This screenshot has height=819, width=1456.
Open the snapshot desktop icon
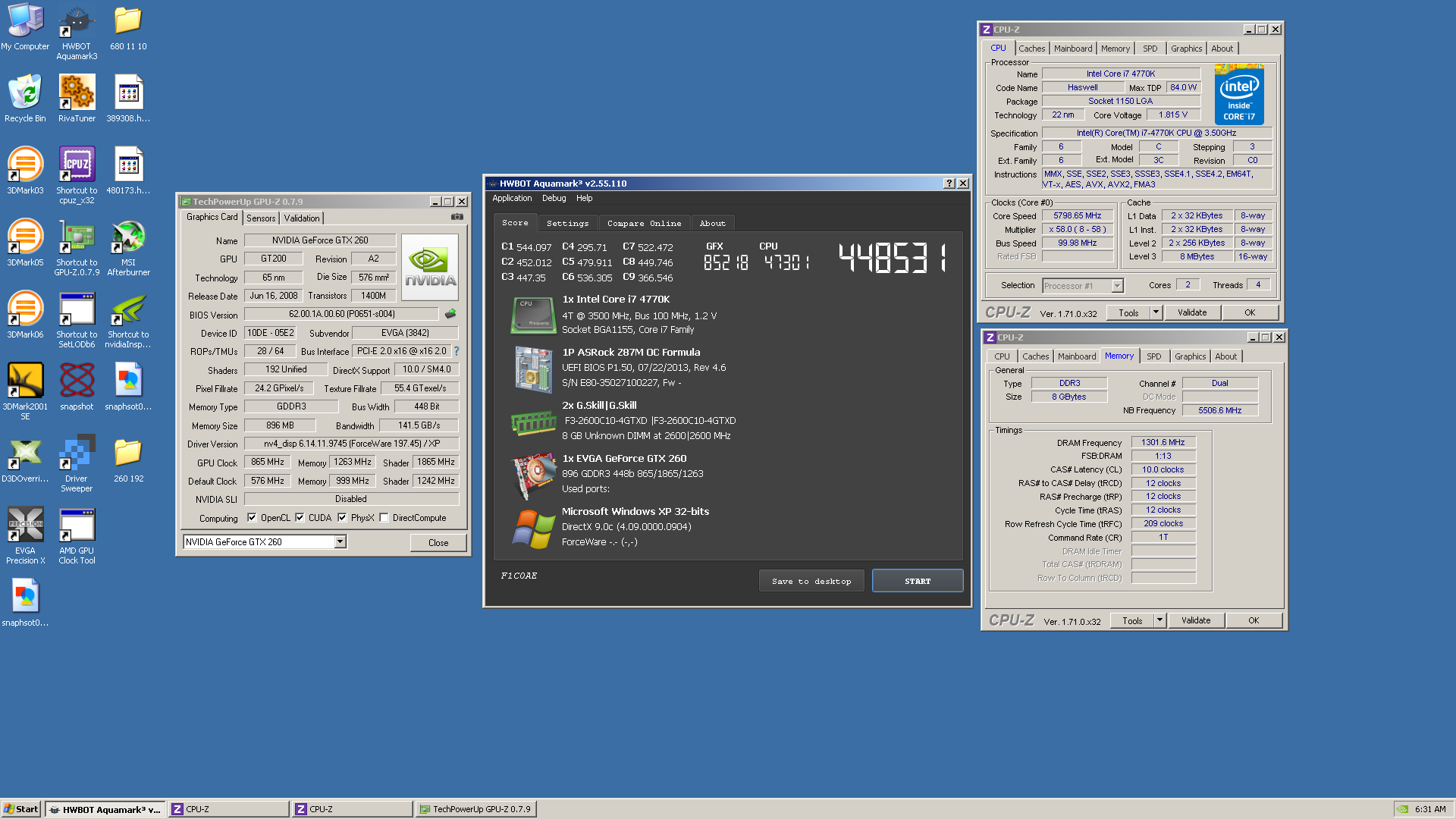pyautogui.click(x=77, y=387)
